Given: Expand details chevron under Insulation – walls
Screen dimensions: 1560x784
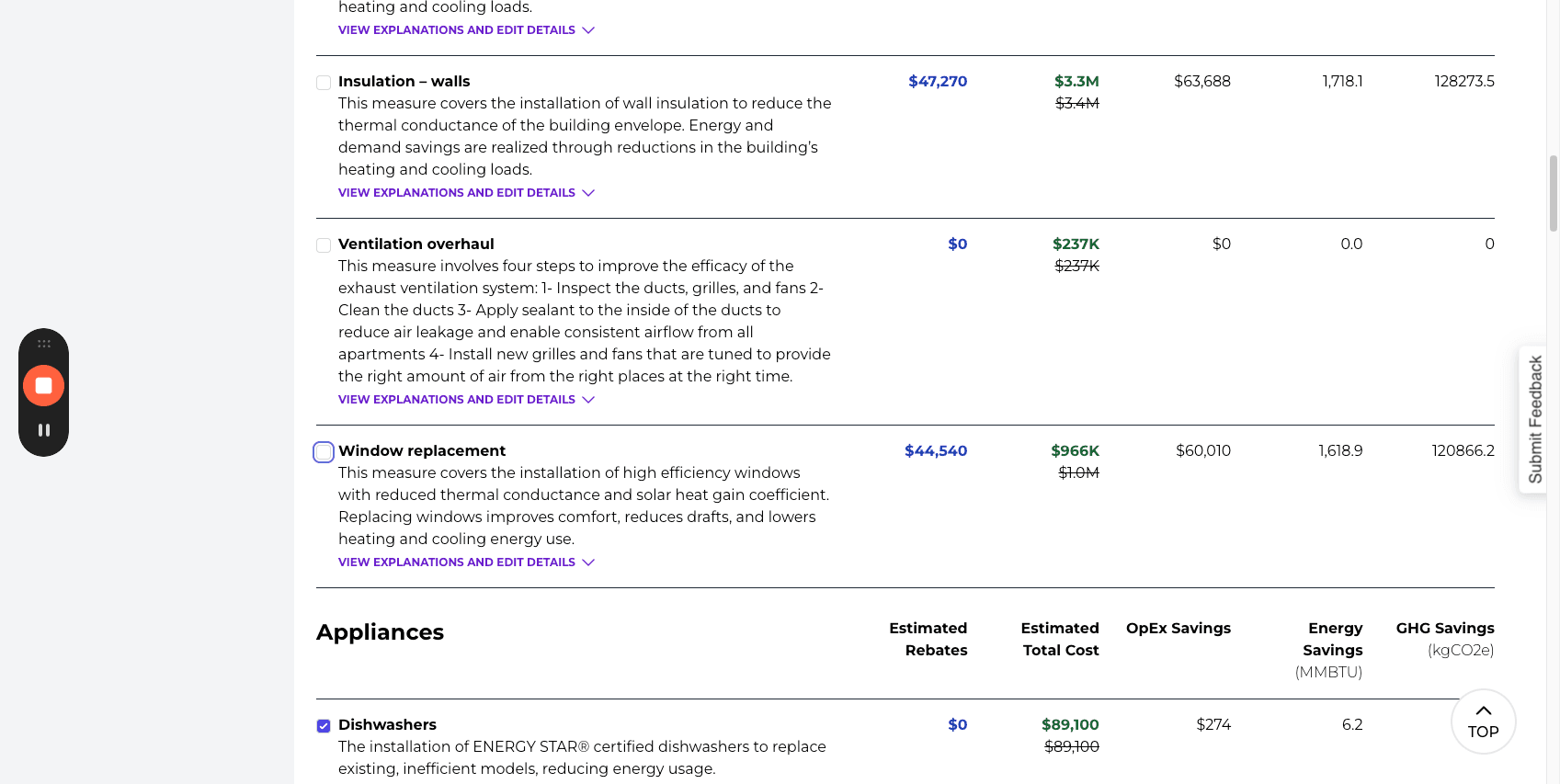Looking at the screenshot, I should coord(588,193).
